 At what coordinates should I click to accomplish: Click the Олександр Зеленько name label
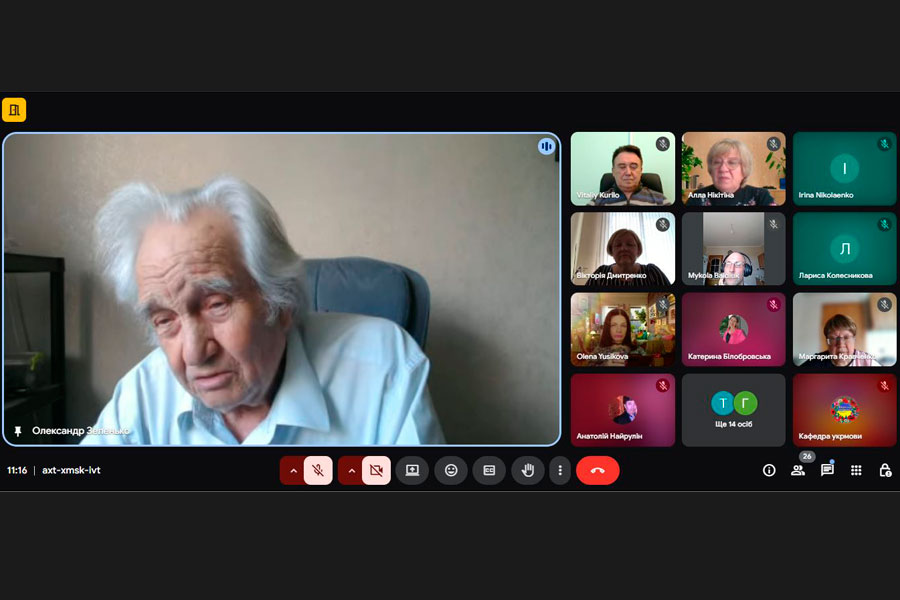coord(80,431)
